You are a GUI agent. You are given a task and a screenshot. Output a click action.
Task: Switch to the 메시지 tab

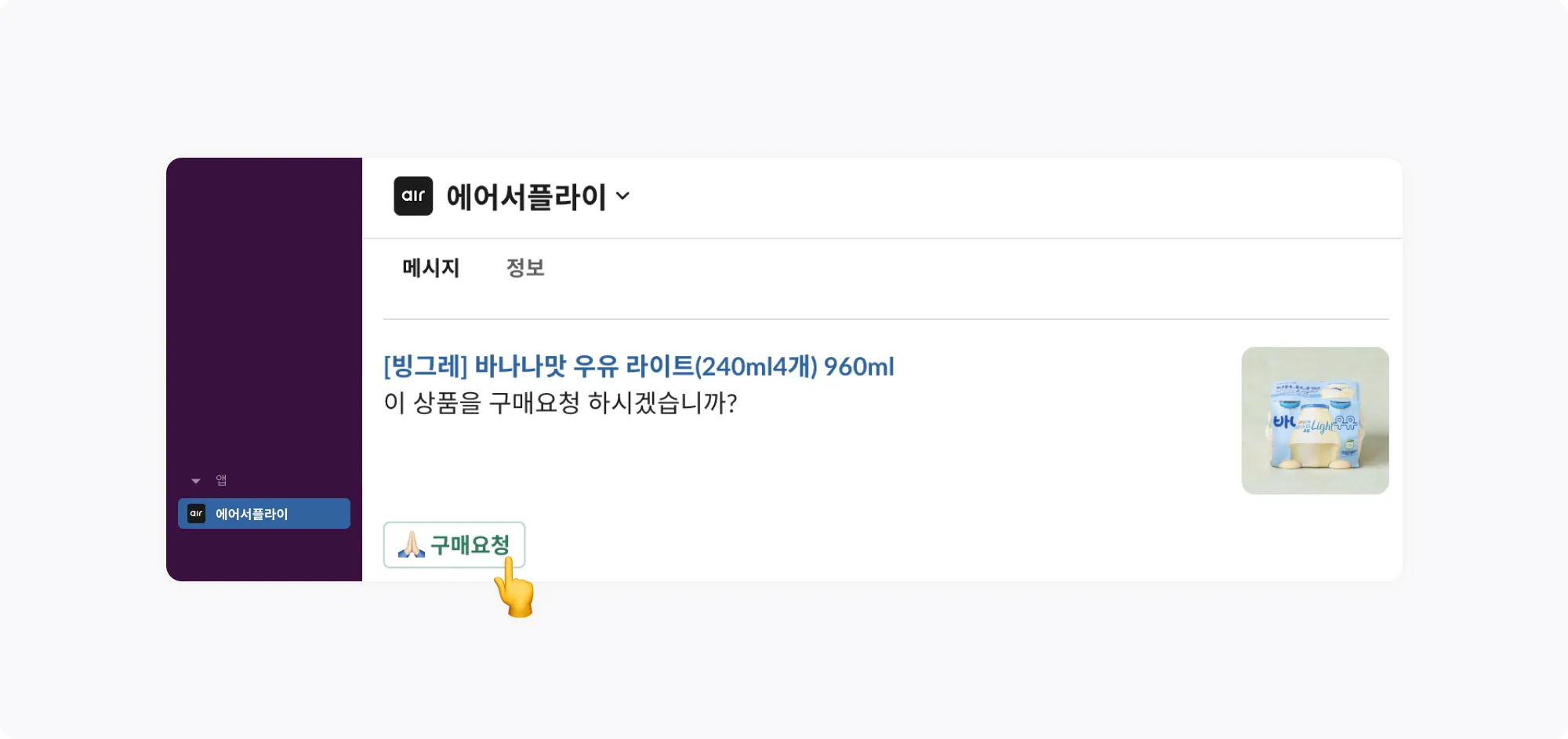point(430,268)
